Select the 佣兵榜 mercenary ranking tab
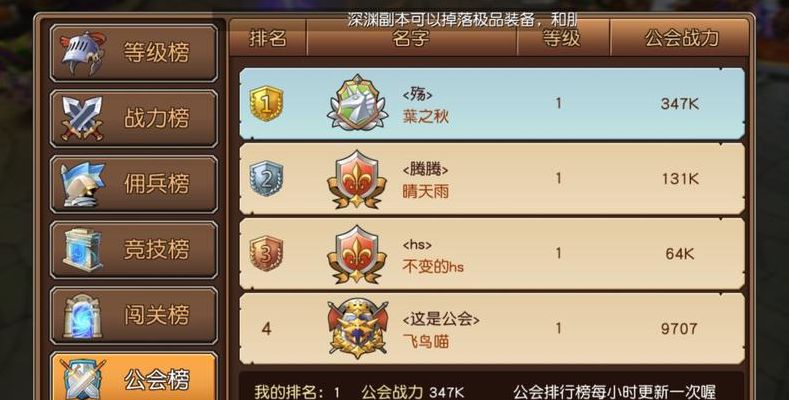 [x=134, y=184]
